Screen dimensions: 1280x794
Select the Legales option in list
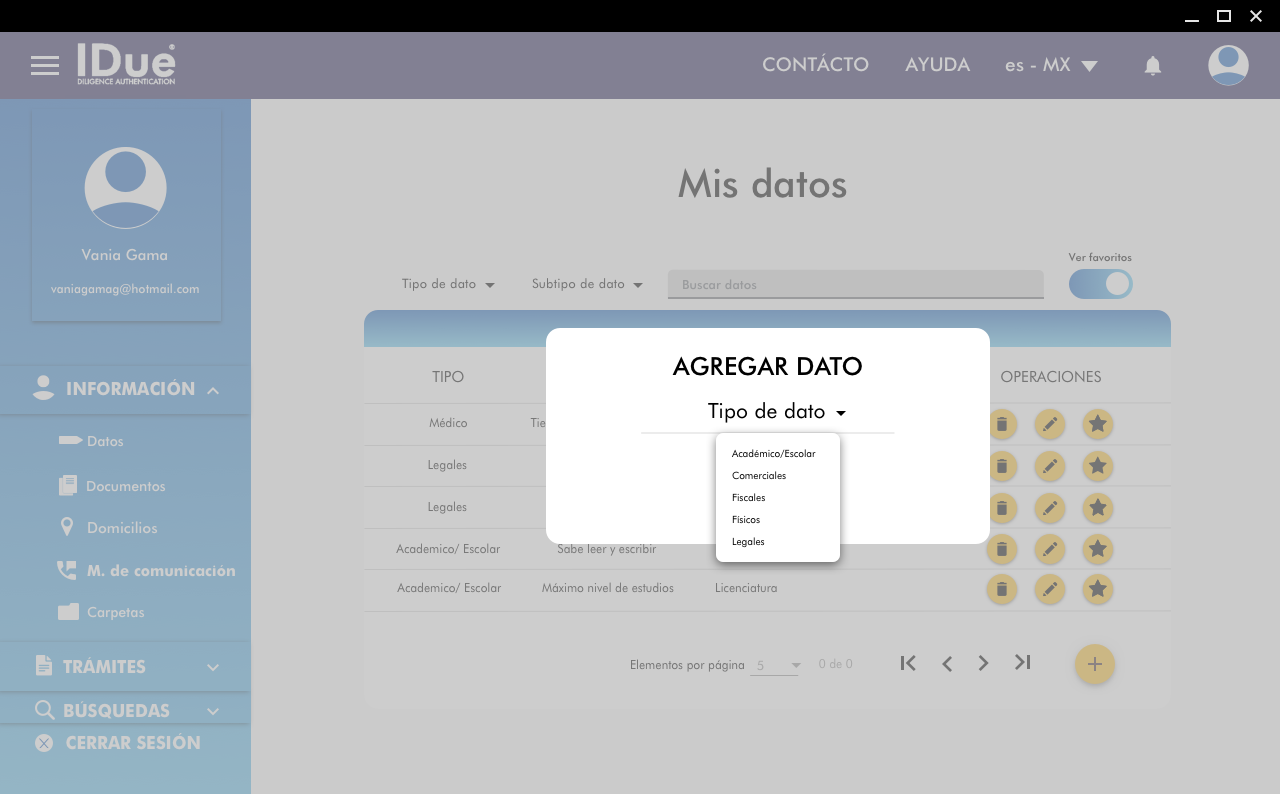[x=748, y=542]
